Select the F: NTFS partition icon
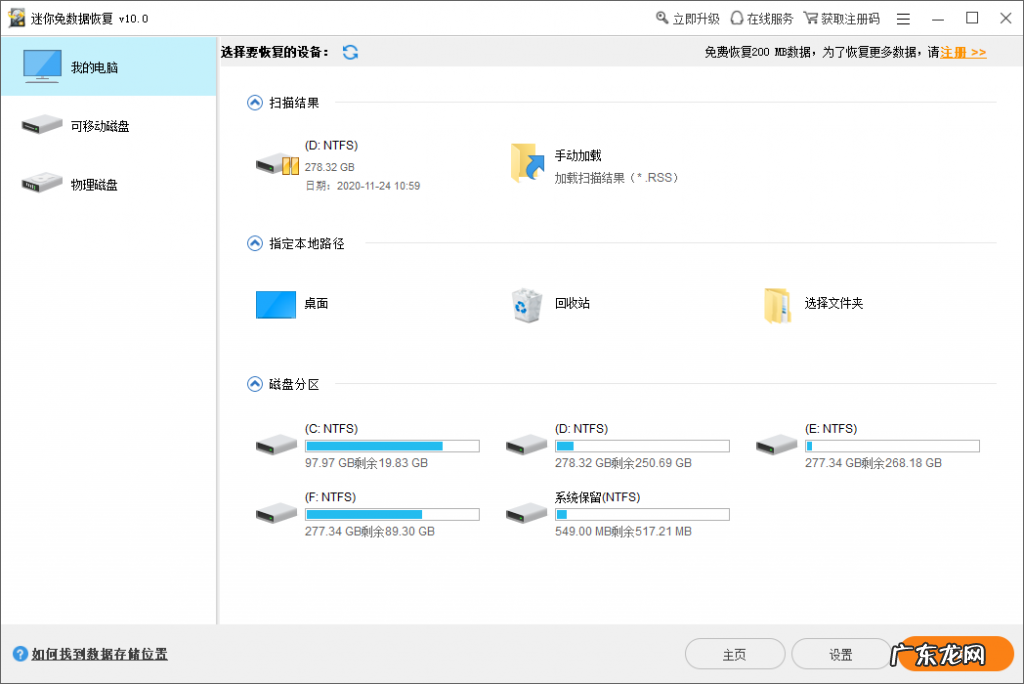Image resolution: width=1024 pixels, height=684 pixels. coord(277,513)
